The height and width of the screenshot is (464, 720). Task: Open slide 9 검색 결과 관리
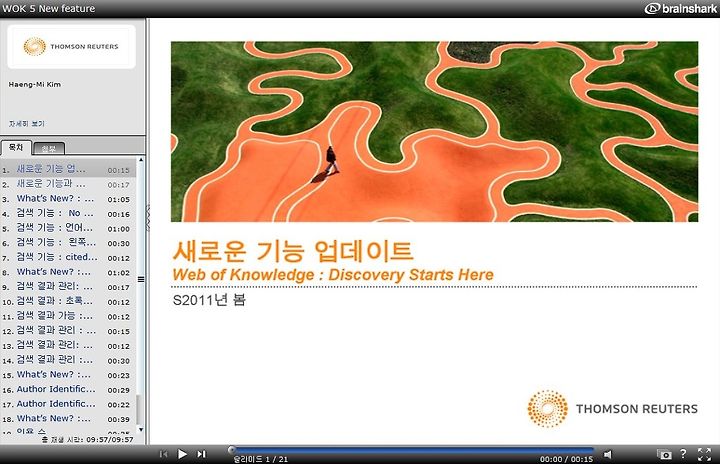pos(68,287)
